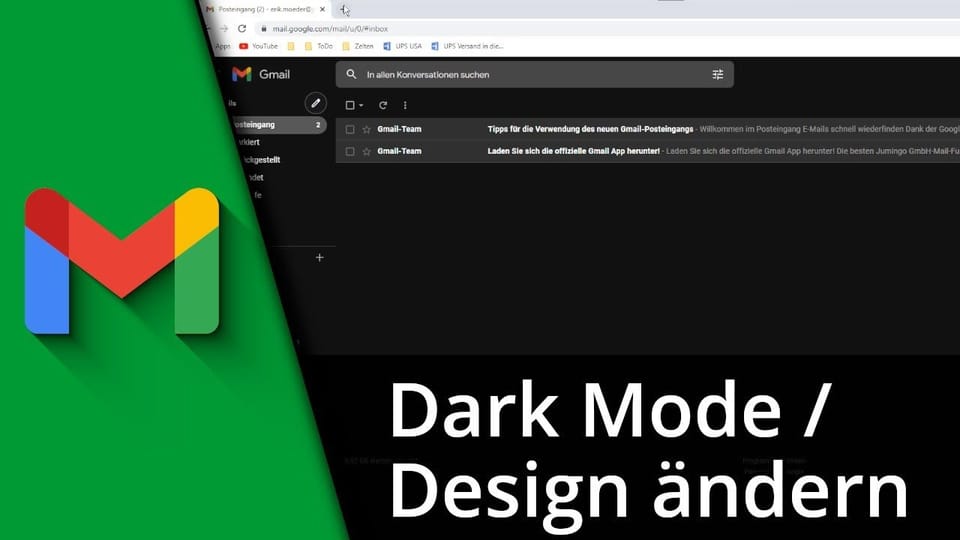Click the browser forward arrow
960x540 pixels.
tap(224, 29)
